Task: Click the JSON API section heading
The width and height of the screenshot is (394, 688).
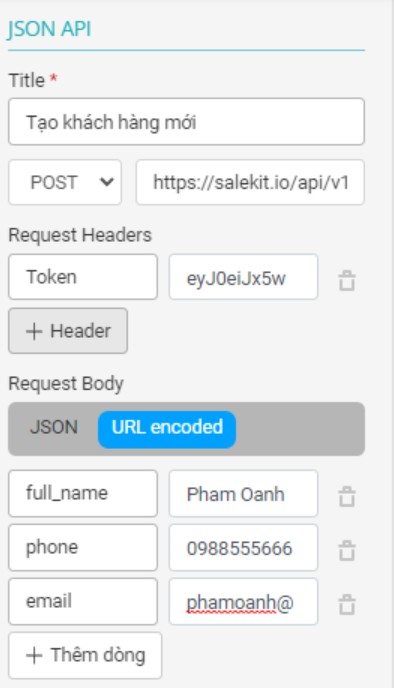Action: point(49,29)
